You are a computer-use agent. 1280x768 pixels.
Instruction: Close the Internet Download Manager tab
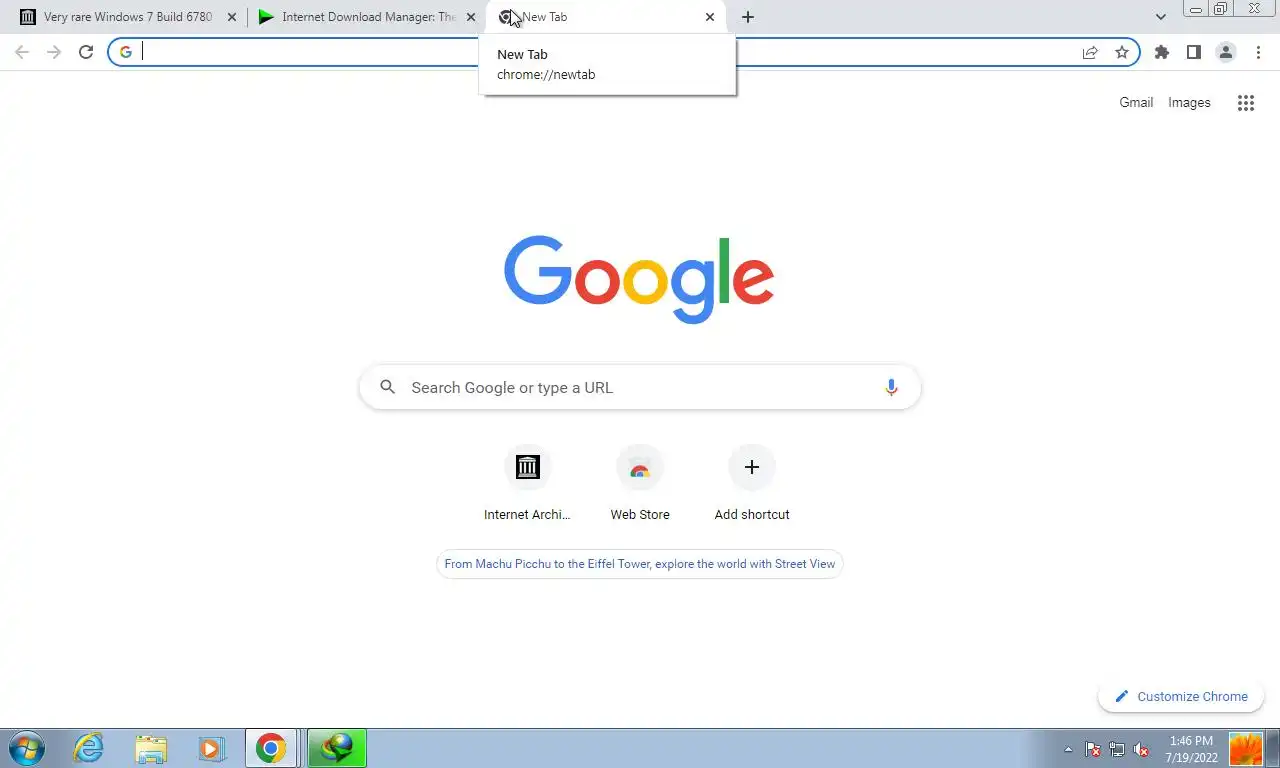click(x=471, y=17)
